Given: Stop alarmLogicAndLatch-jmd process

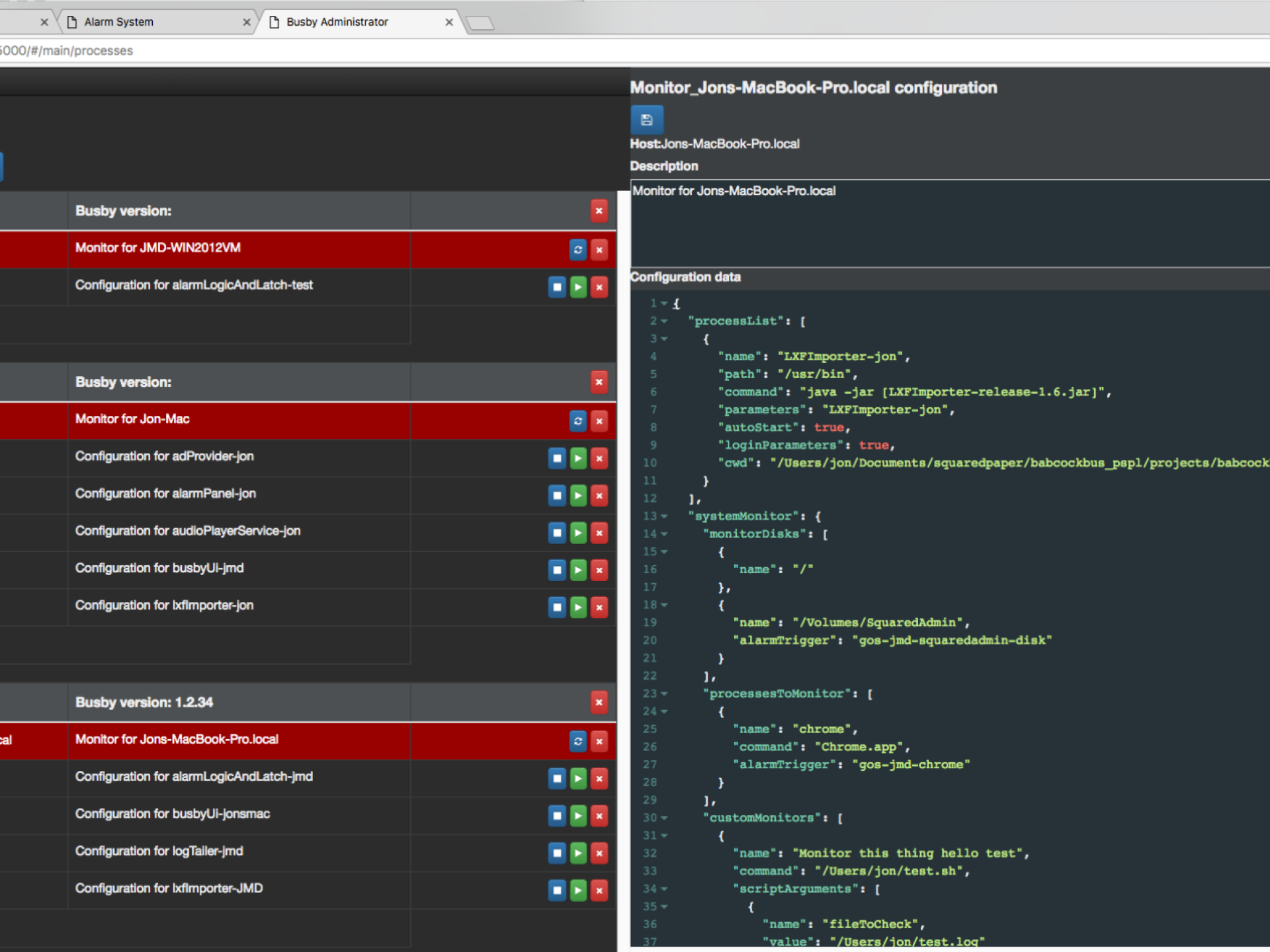Looking at the screenshot, I should (x=557, y=779).
